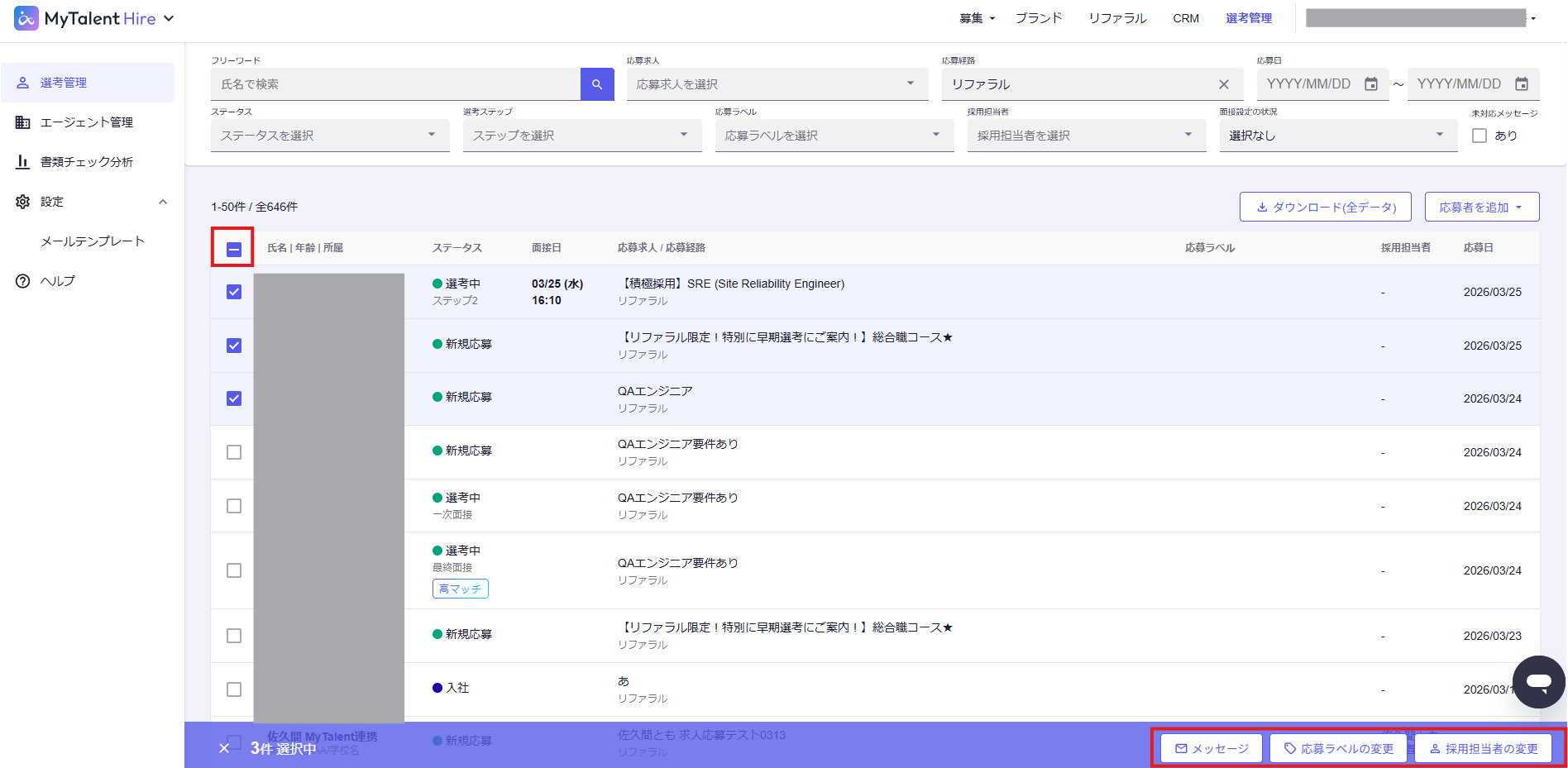Open the chat support bubble
The image size is (1568, 768).
point(1538,682)
